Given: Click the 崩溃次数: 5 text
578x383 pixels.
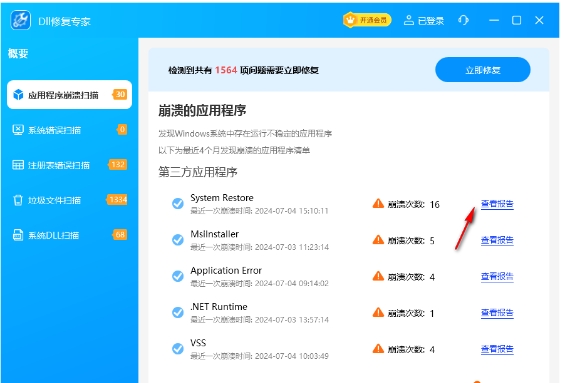Looking at the screenshot, I should [411, 241].
